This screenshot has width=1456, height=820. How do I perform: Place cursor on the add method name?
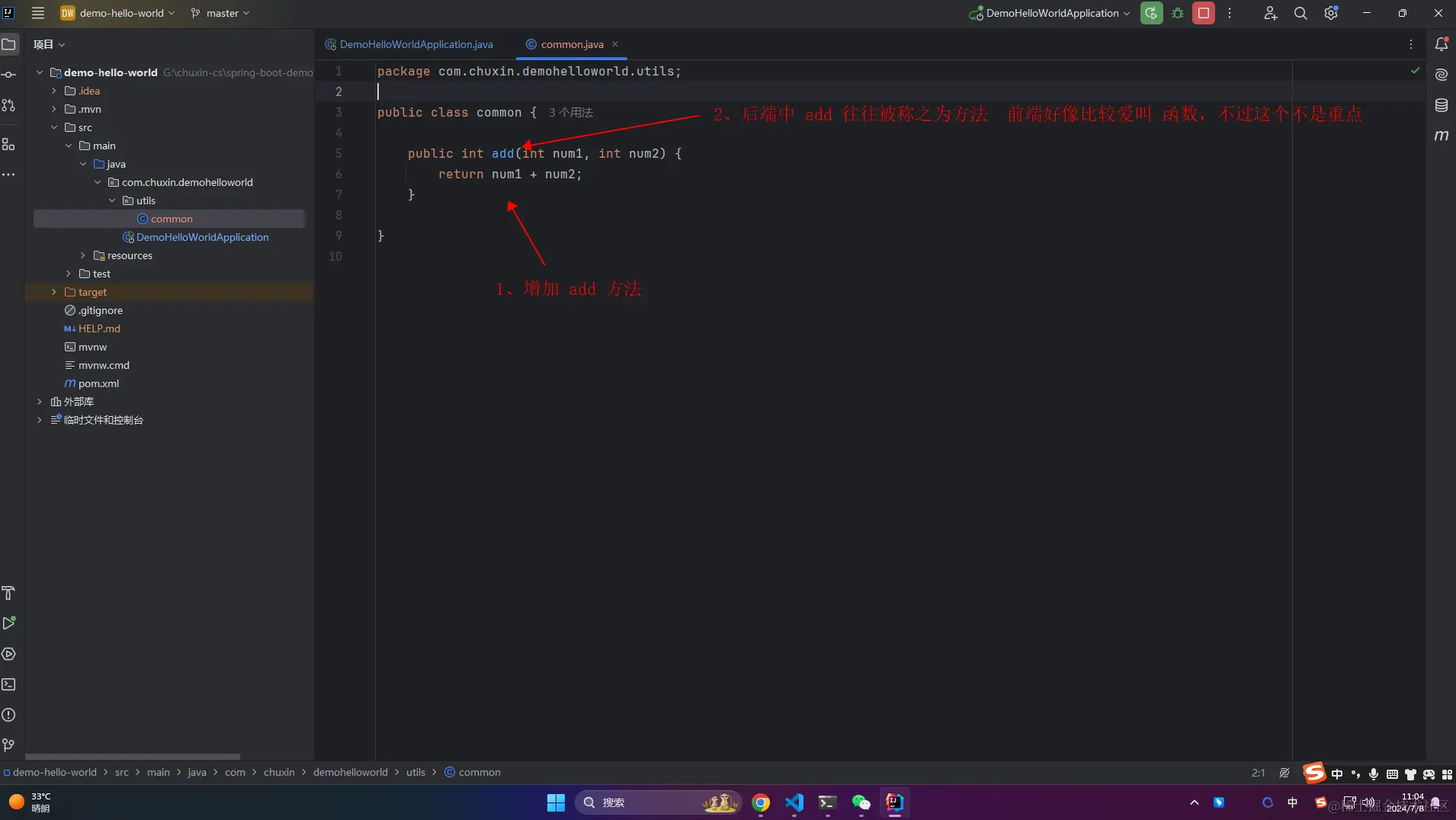tap(502, 154)
